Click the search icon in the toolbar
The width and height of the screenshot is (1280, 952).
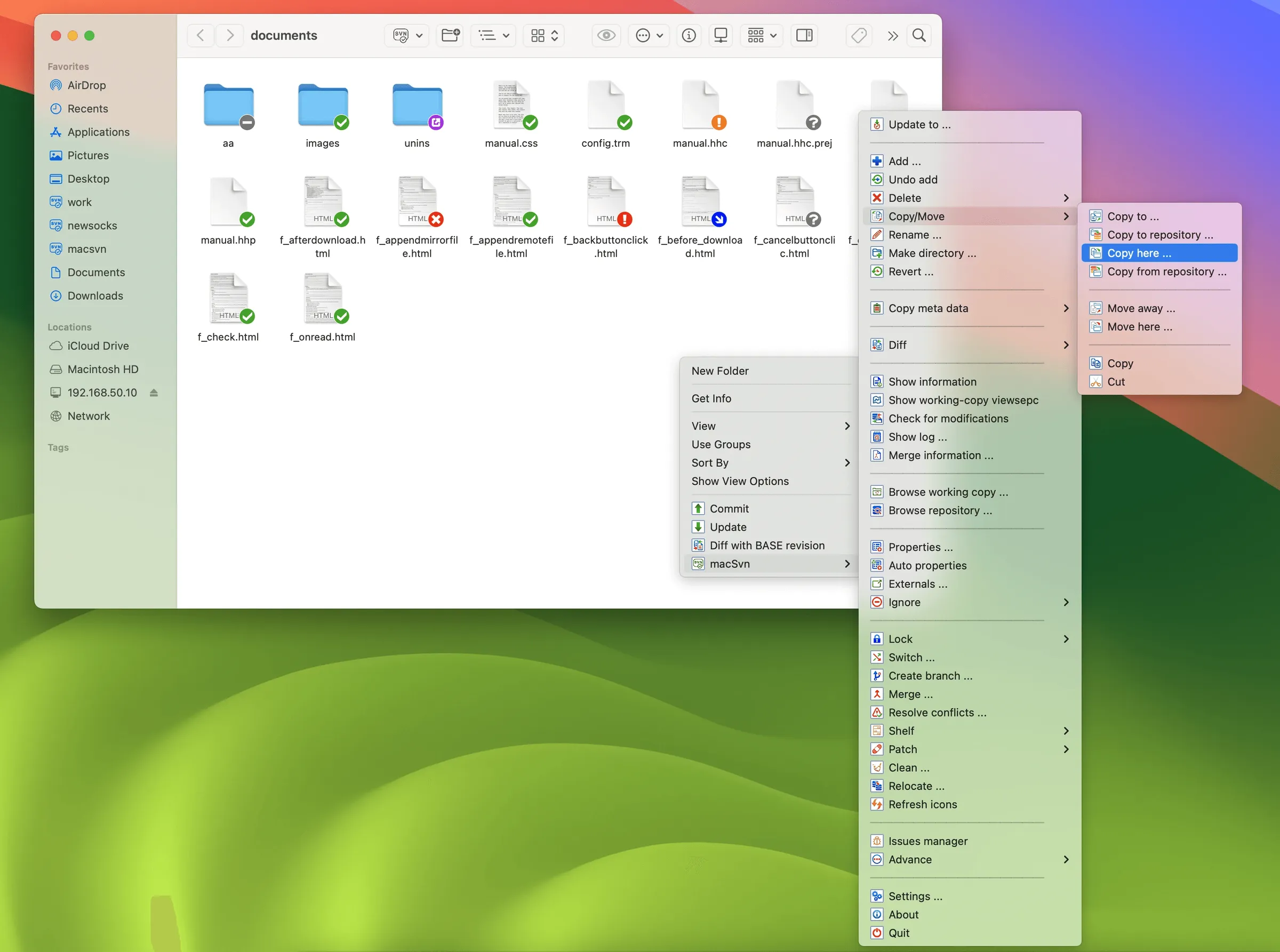[x=918, y=35]
